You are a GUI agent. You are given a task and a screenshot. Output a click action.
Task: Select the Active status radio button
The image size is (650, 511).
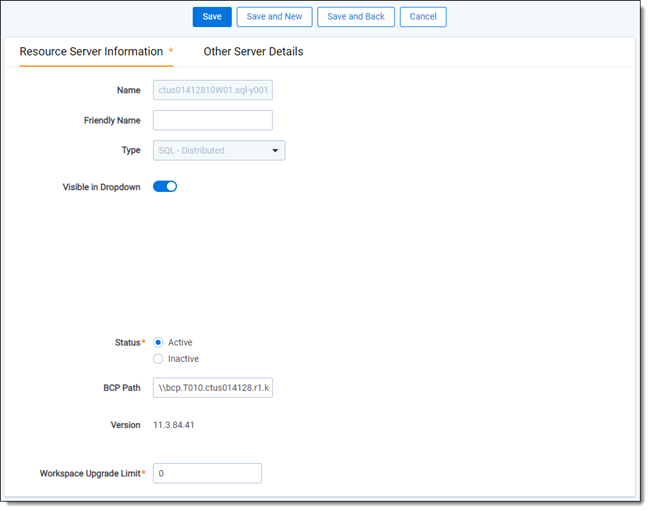point(158,342)
